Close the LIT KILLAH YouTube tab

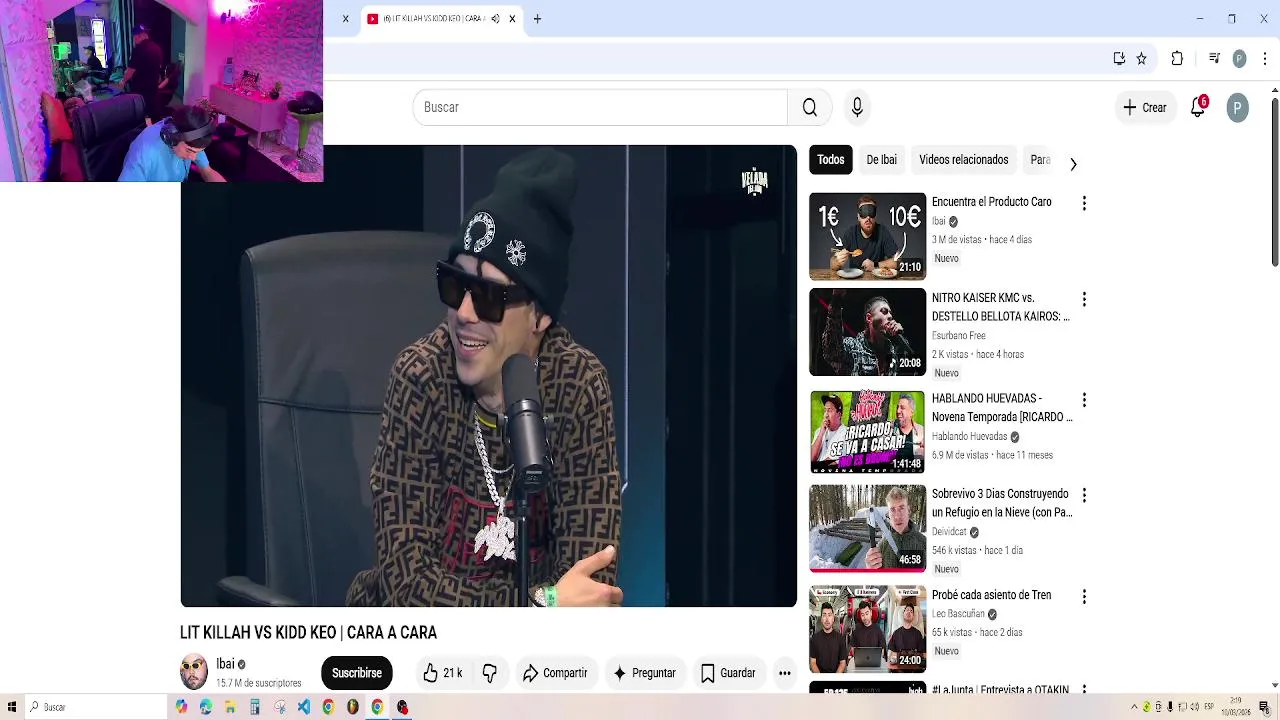[x=512, y=19]
